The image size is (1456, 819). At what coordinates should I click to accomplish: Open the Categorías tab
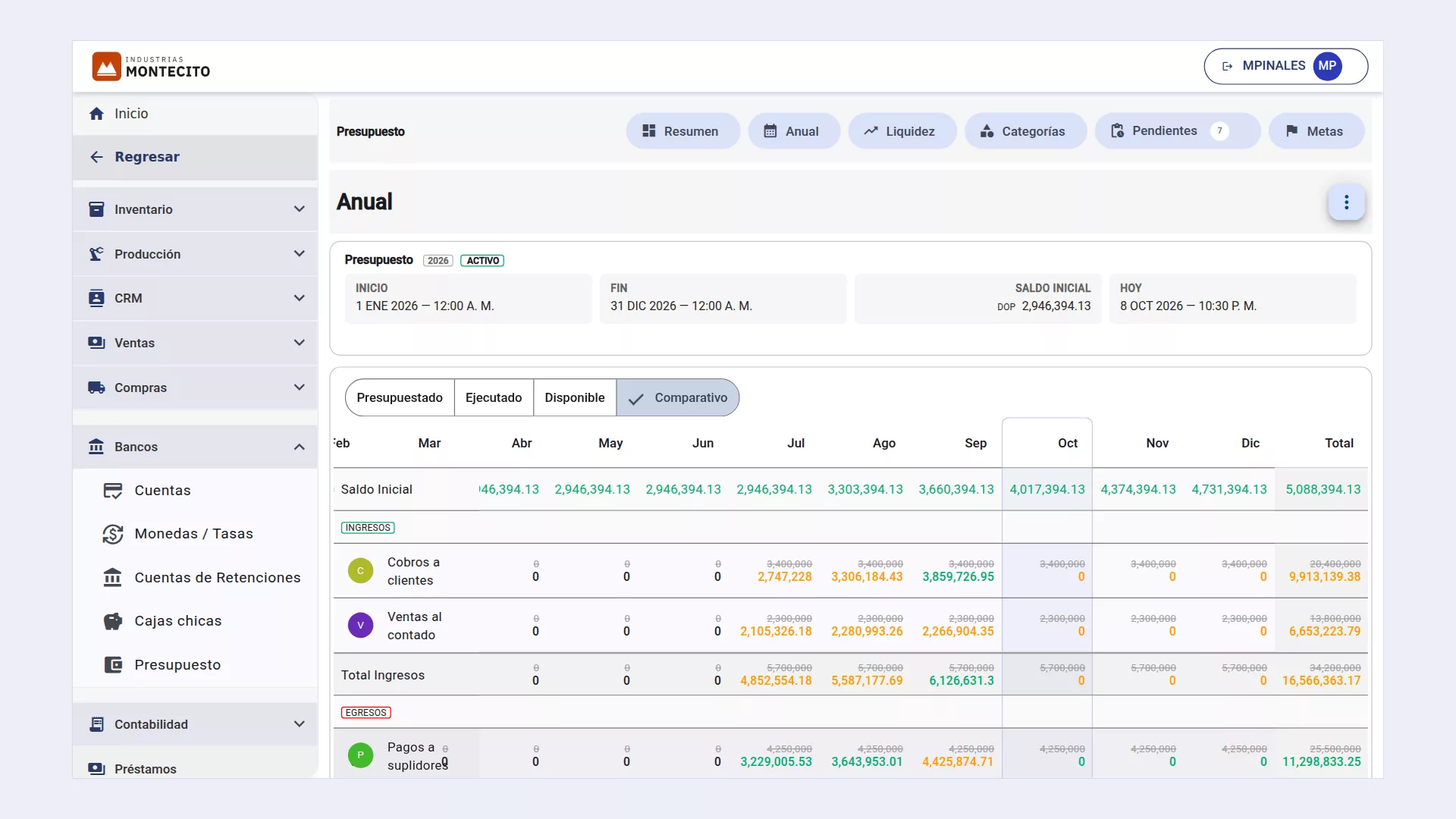click(x=1025, y=131)
